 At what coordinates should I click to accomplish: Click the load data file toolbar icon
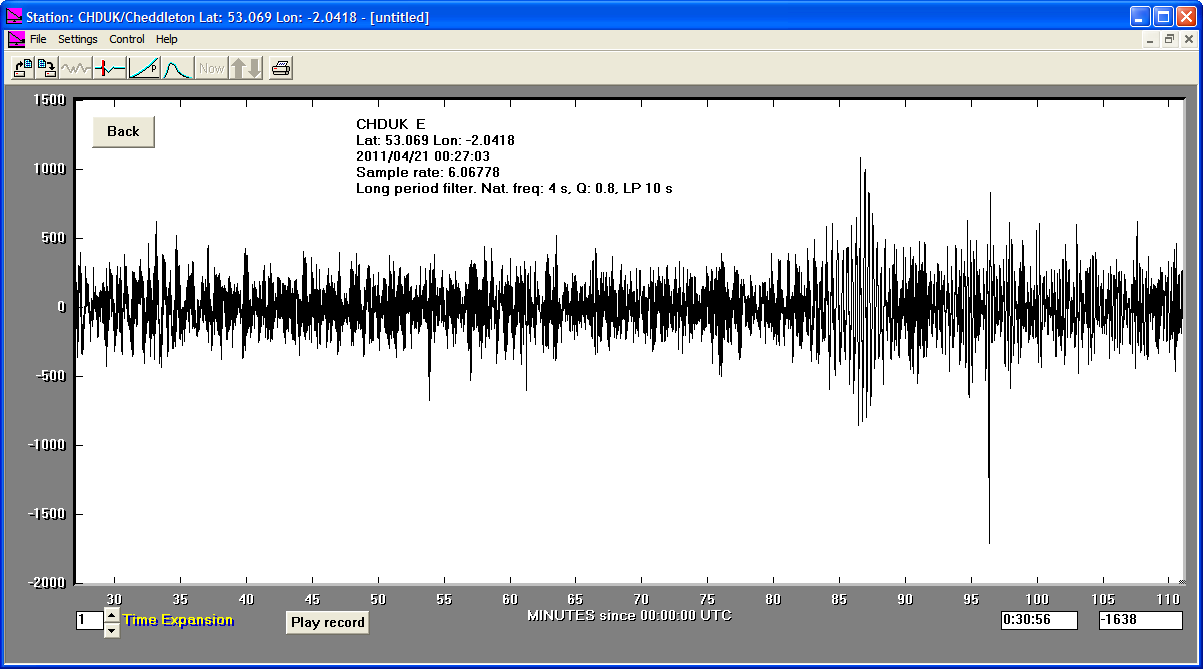(22, 68)
